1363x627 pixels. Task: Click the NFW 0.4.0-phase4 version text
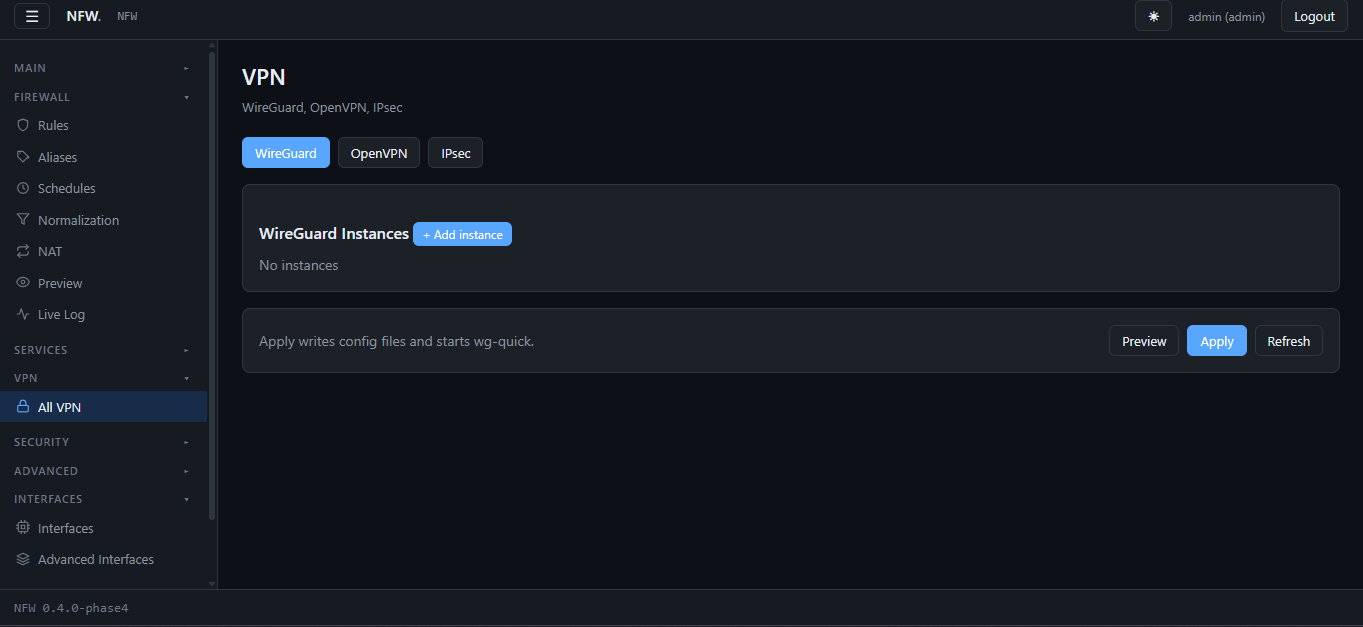(x=71, y=608)
